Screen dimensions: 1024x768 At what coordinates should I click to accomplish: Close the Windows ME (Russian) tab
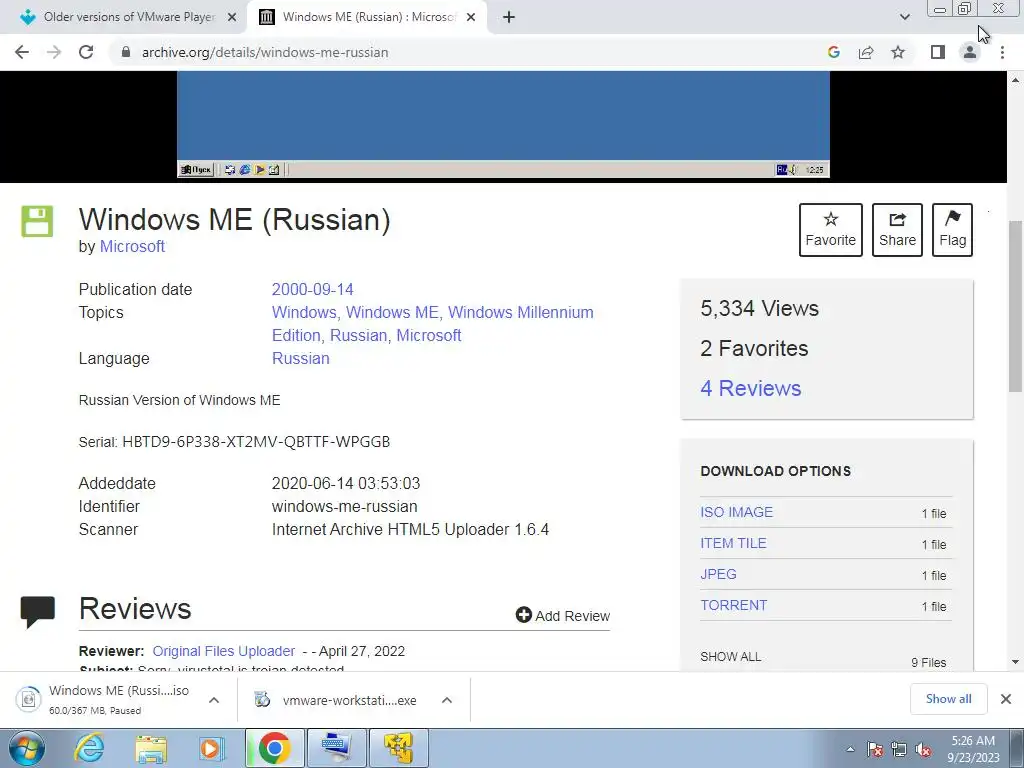471,18
